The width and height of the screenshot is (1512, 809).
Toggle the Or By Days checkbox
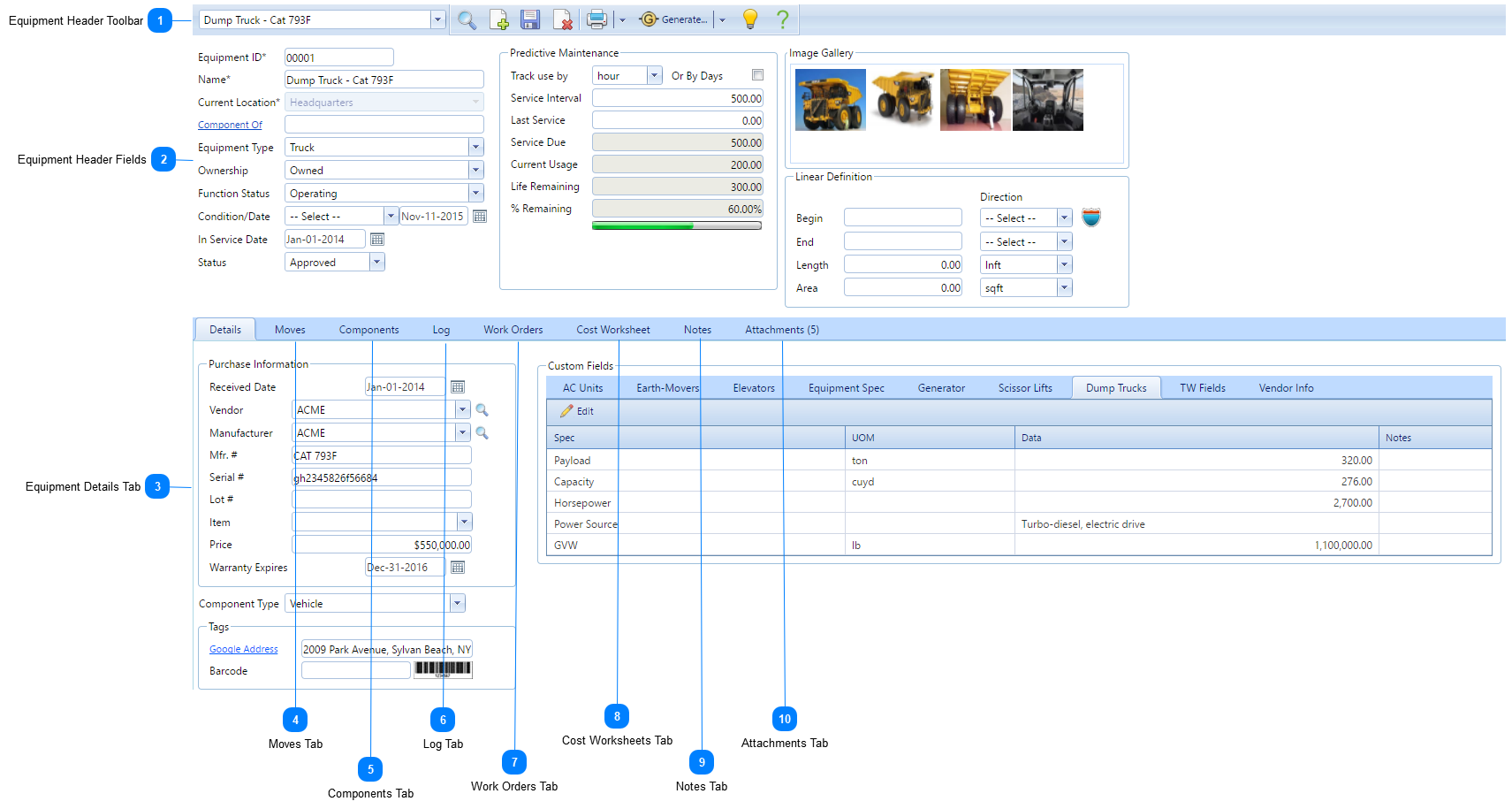point(757,75)
